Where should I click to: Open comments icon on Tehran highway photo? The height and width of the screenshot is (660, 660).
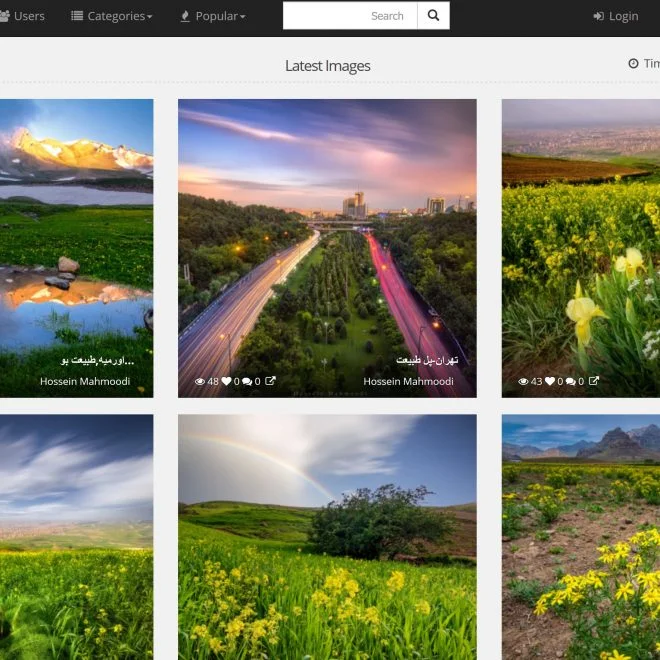tap(247, 381)
